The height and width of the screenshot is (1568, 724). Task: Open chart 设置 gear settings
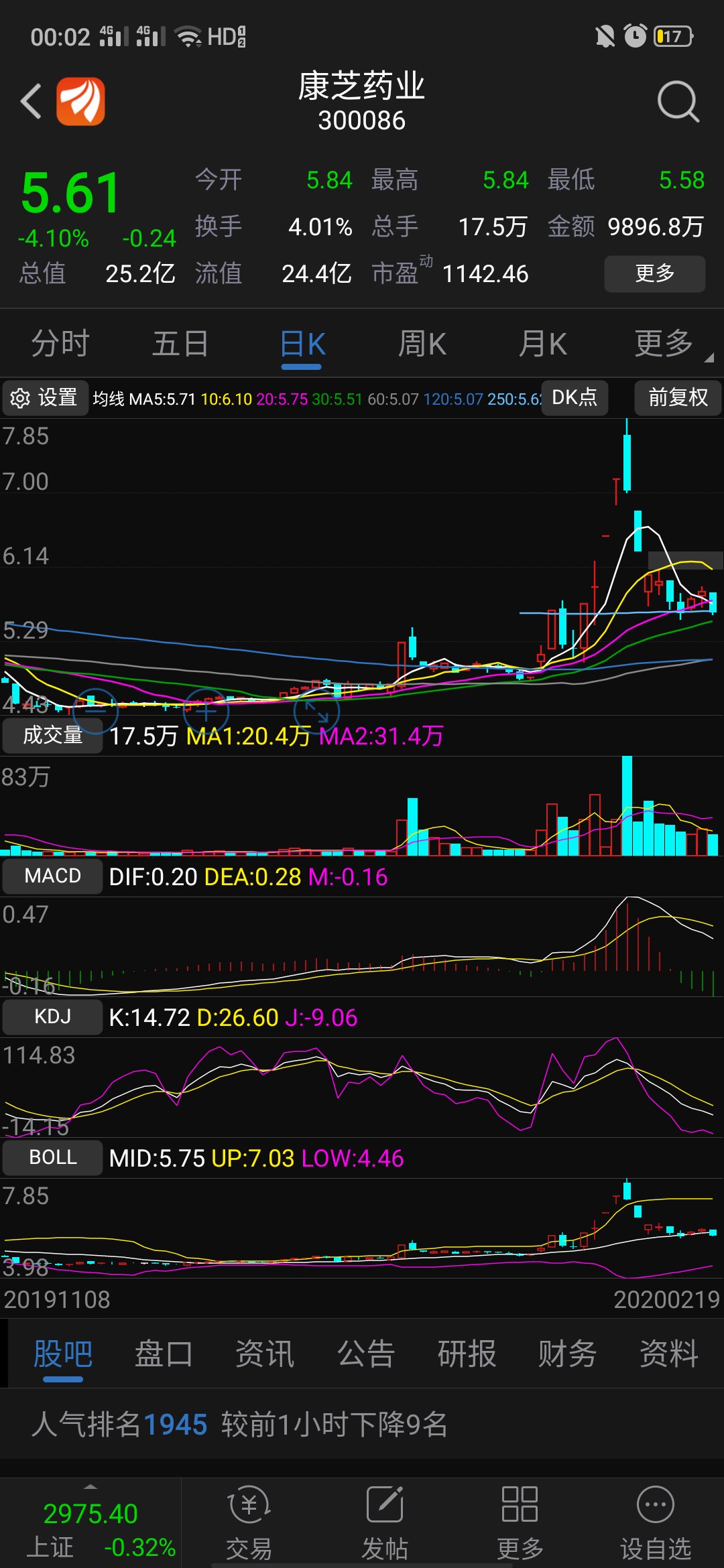pos(44,398)
